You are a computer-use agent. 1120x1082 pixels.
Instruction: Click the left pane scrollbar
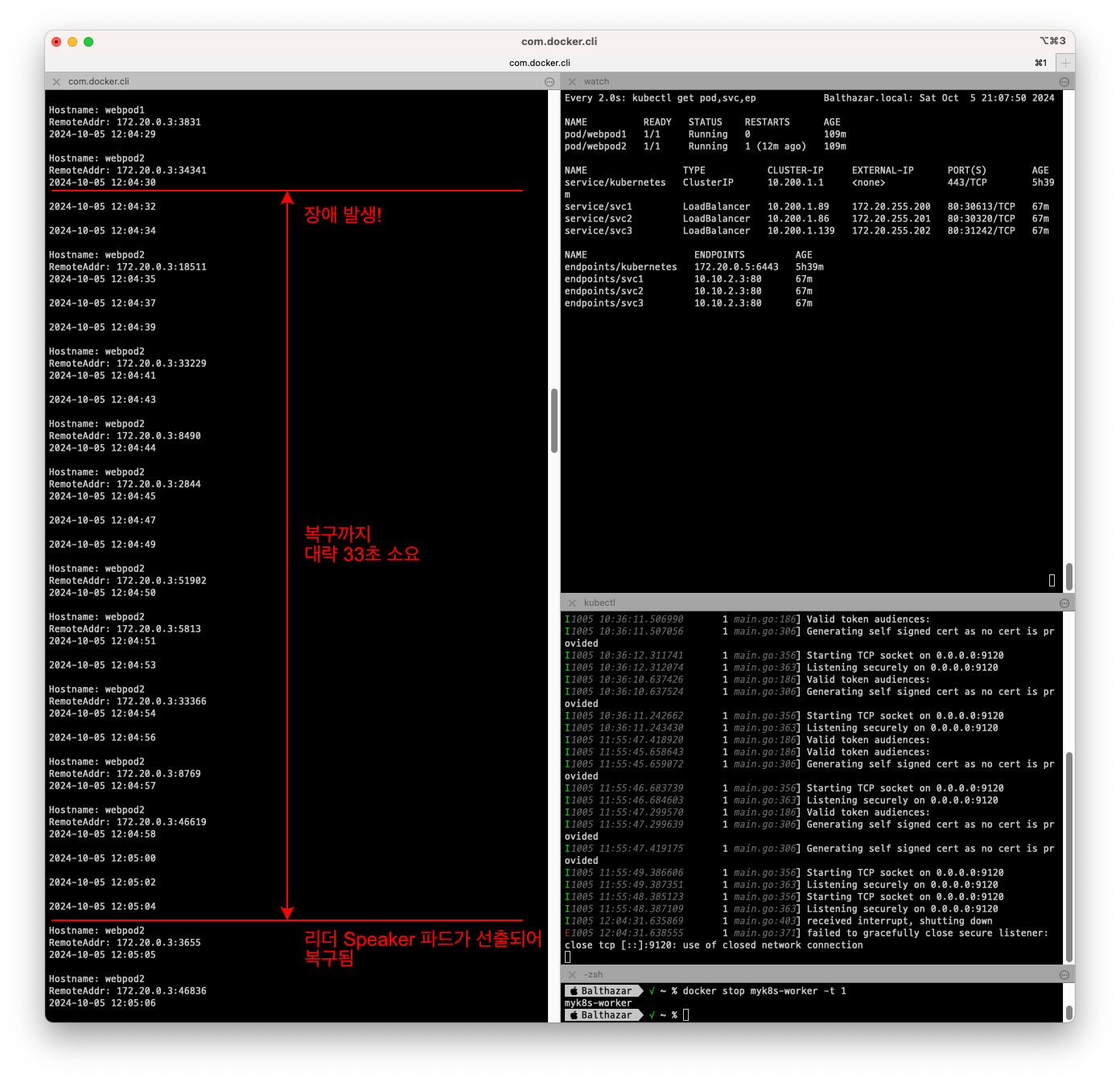click(554, 421)
